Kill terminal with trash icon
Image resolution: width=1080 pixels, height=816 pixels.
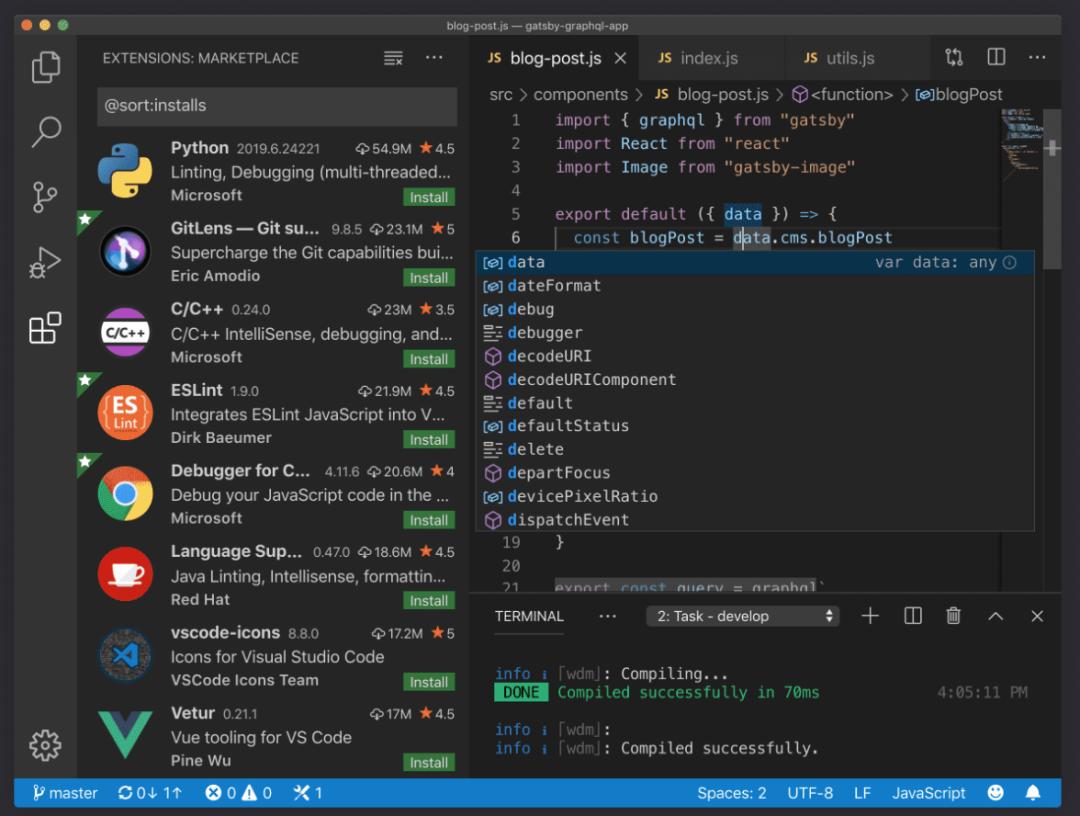tap(954, 616)
